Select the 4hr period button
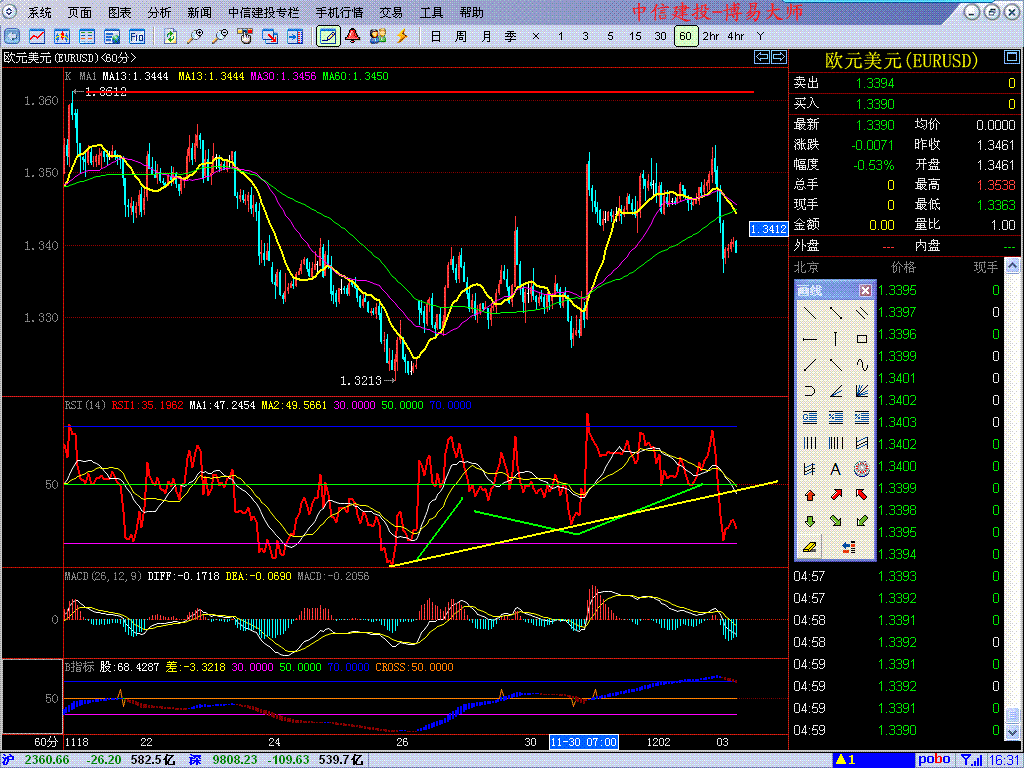 pos(736,36)
